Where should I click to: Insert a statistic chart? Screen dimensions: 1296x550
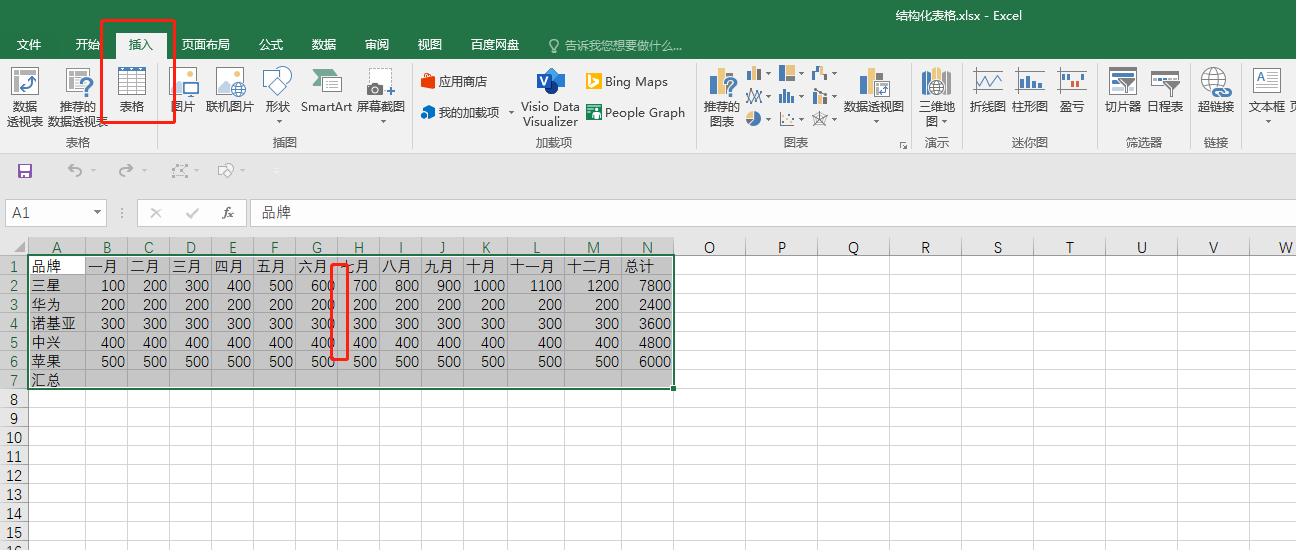[x=792, y=96]
